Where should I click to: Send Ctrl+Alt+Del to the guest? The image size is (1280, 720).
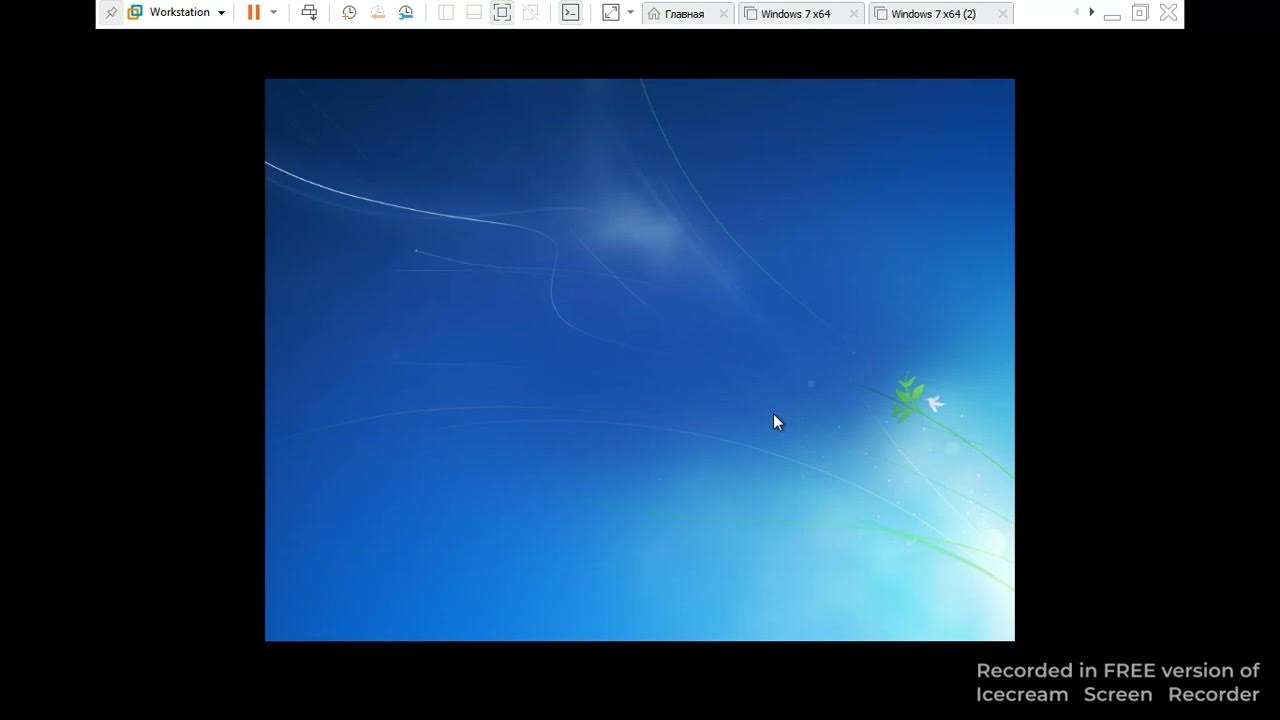tap(310, 13)
